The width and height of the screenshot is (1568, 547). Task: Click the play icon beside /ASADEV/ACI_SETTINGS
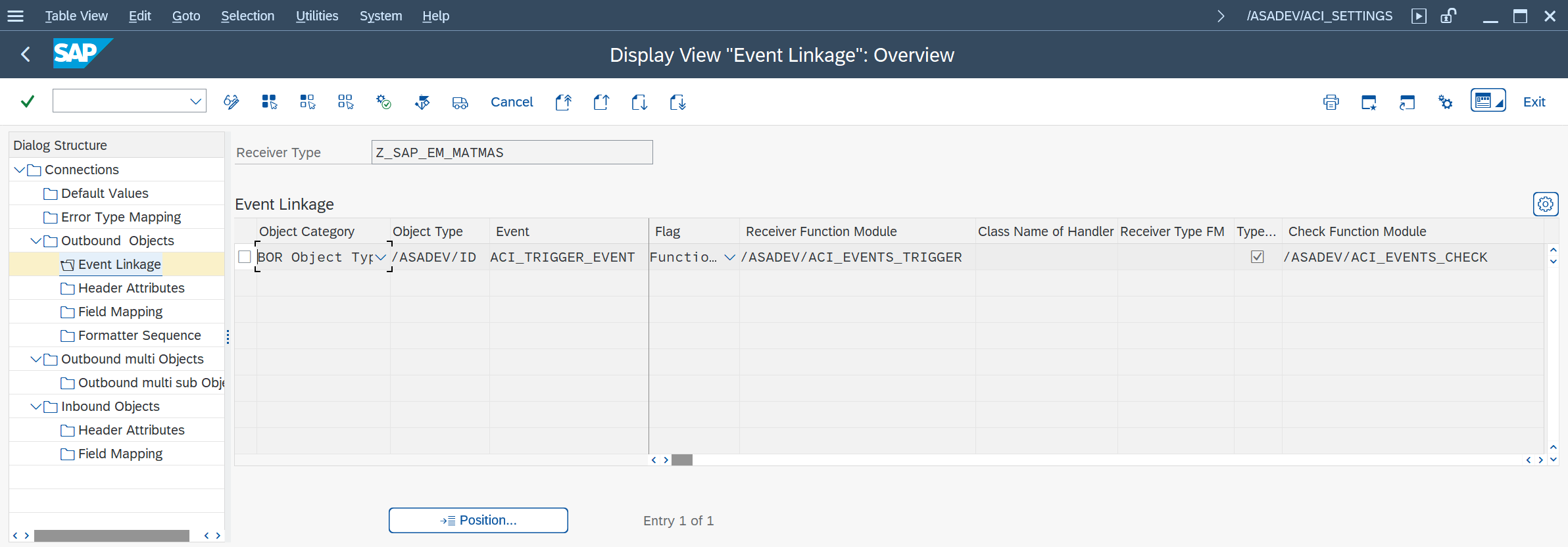click(1419, 16)
